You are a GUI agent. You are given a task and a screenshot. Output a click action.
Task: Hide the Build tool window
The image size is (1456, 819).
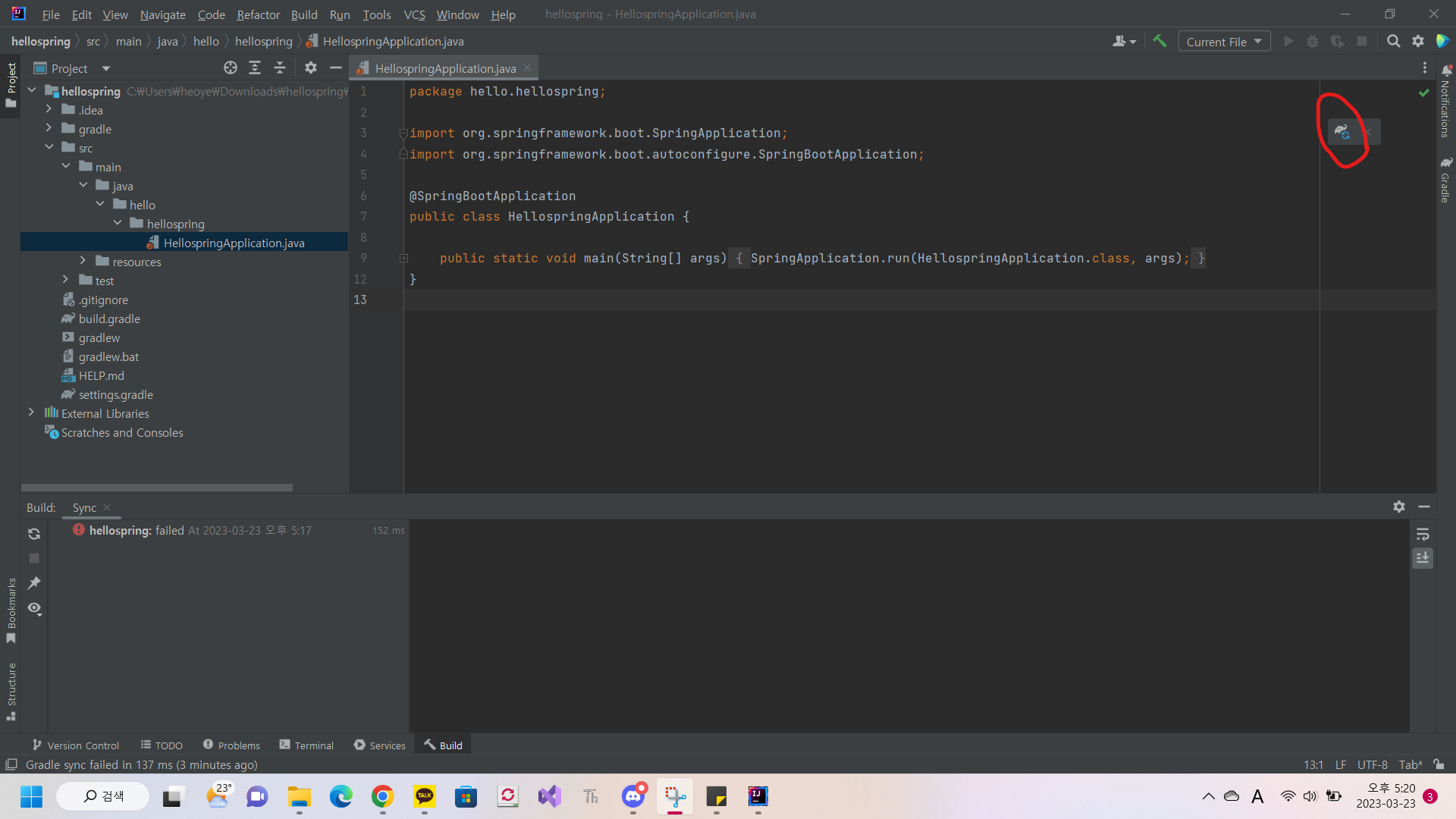[1424, 507]
